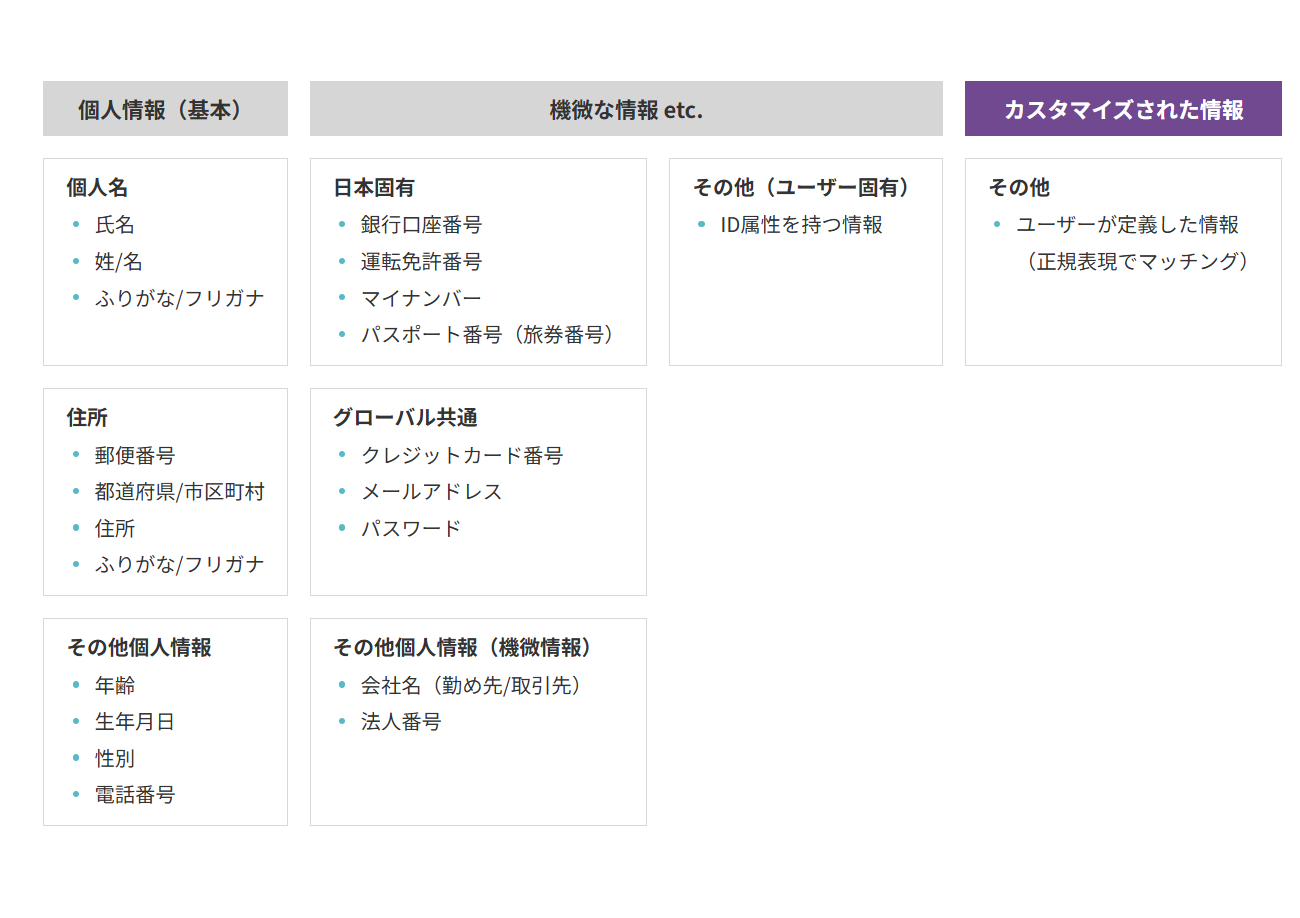Click the 氏名 list item
Viewport: 1300px width, 918px height.
pyautogui.click(x=115, y=225)
